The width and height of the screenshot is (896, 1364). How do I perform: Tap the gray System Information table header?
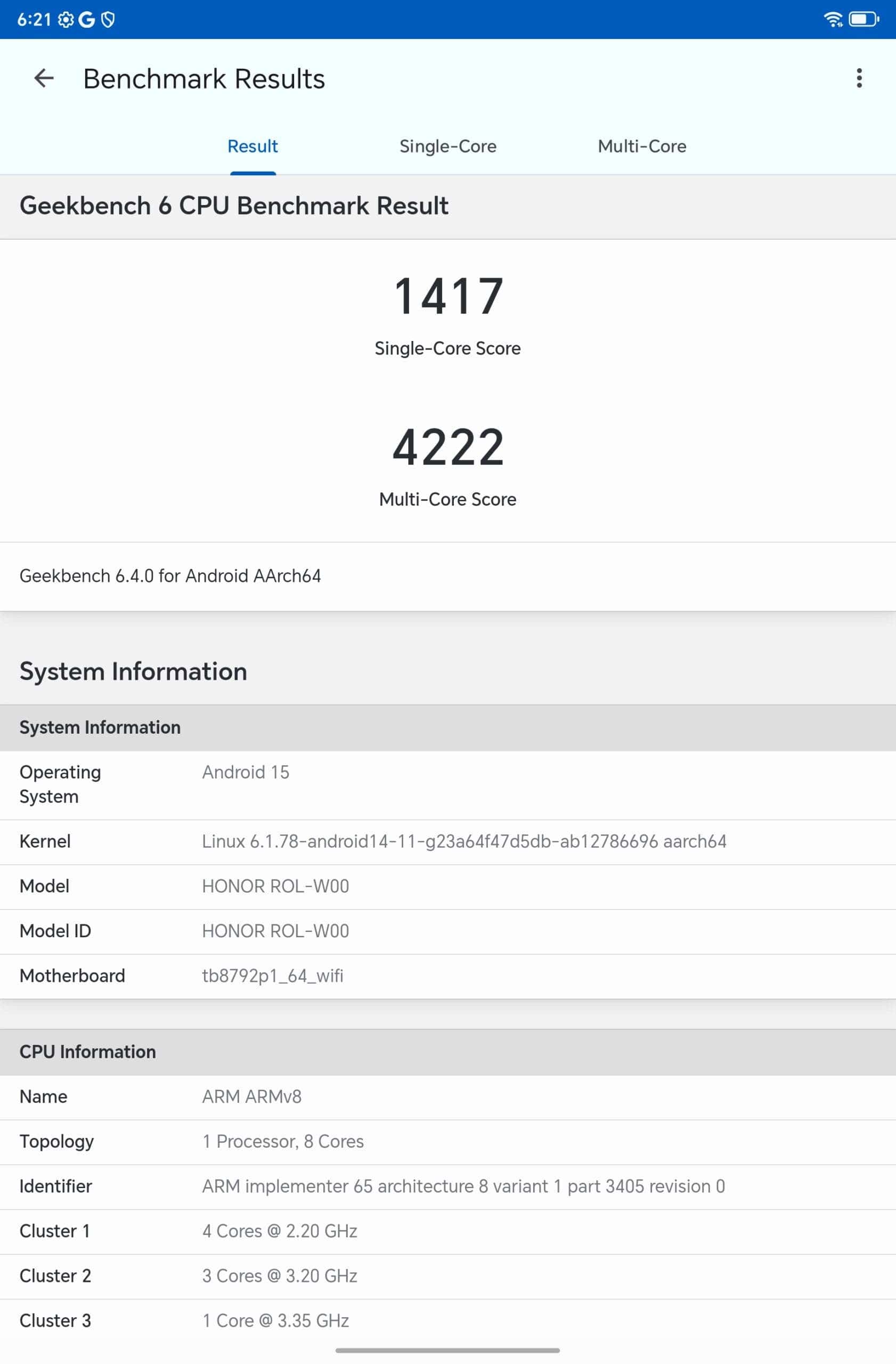tap(448, 728)
